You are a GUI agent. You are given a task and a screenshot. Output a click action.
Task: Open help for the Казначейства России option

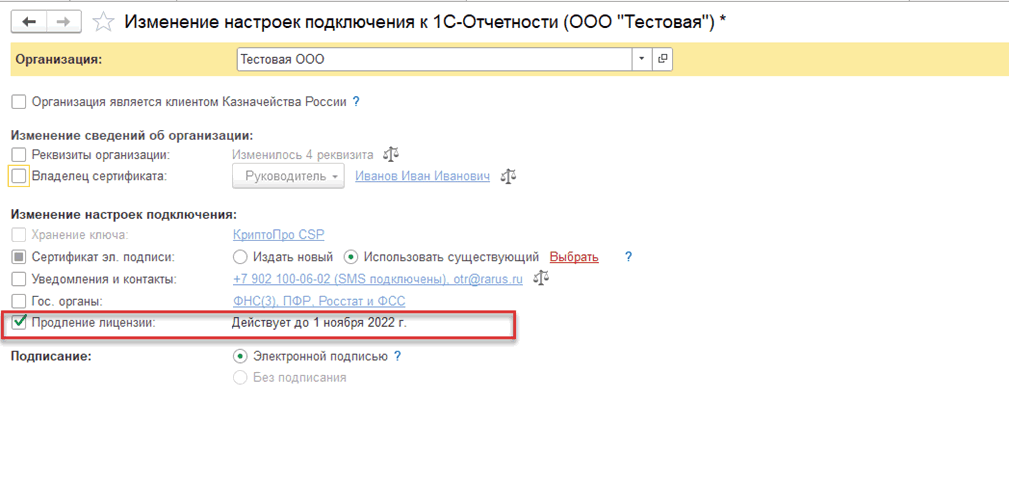[356, 102]
